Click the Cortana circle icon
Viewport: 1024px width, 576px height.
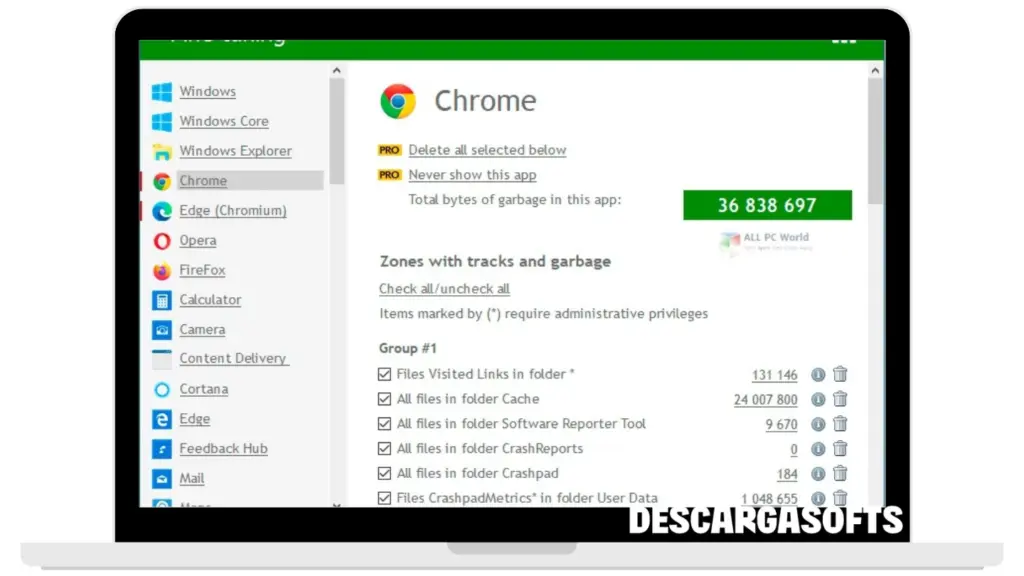(162, 390)
